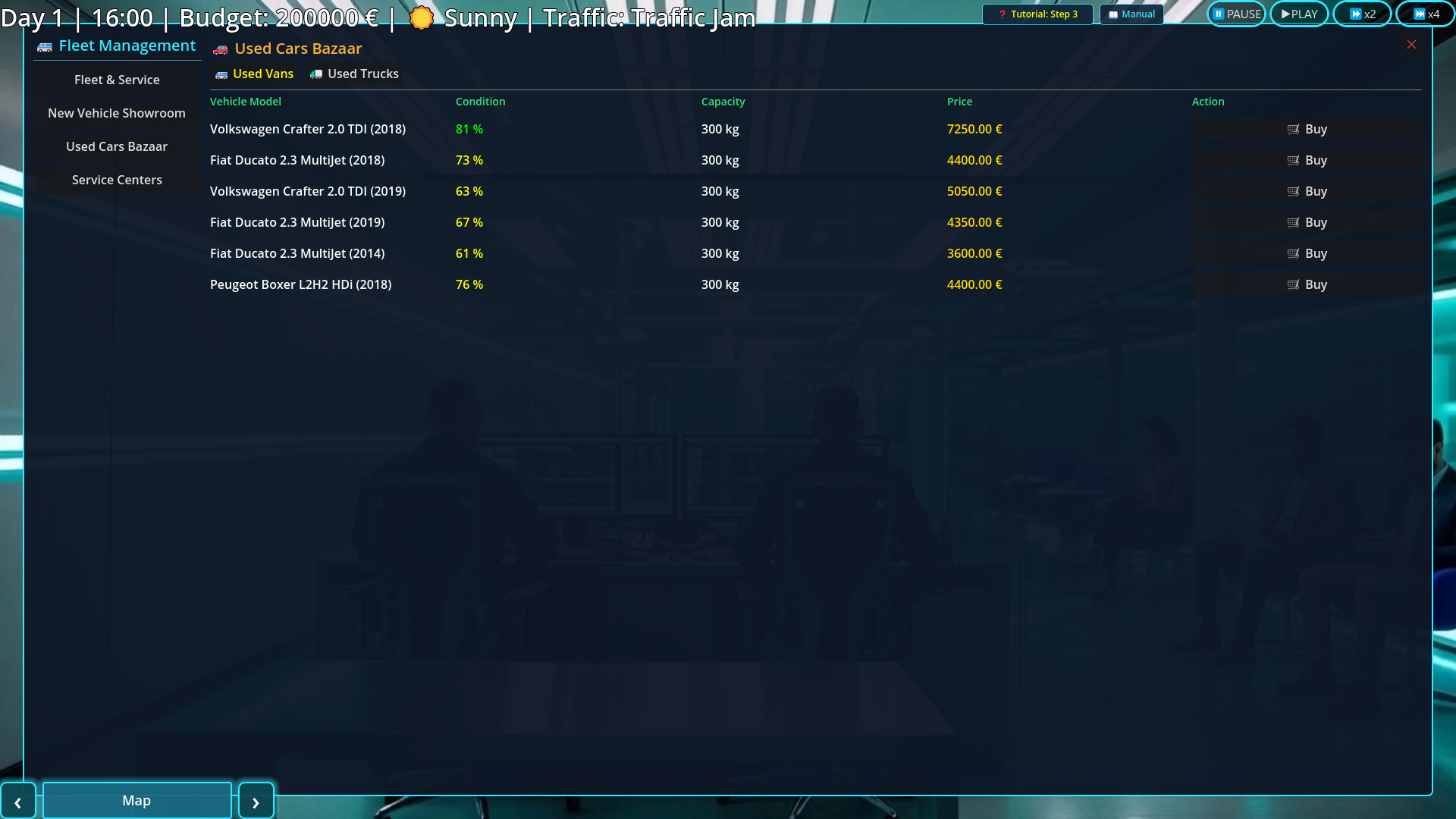Screen dimensions: 1456x819
Task: Buy the Peugeot Boxer L2H2 HDi (2018)
Action: click(1307, 284)
